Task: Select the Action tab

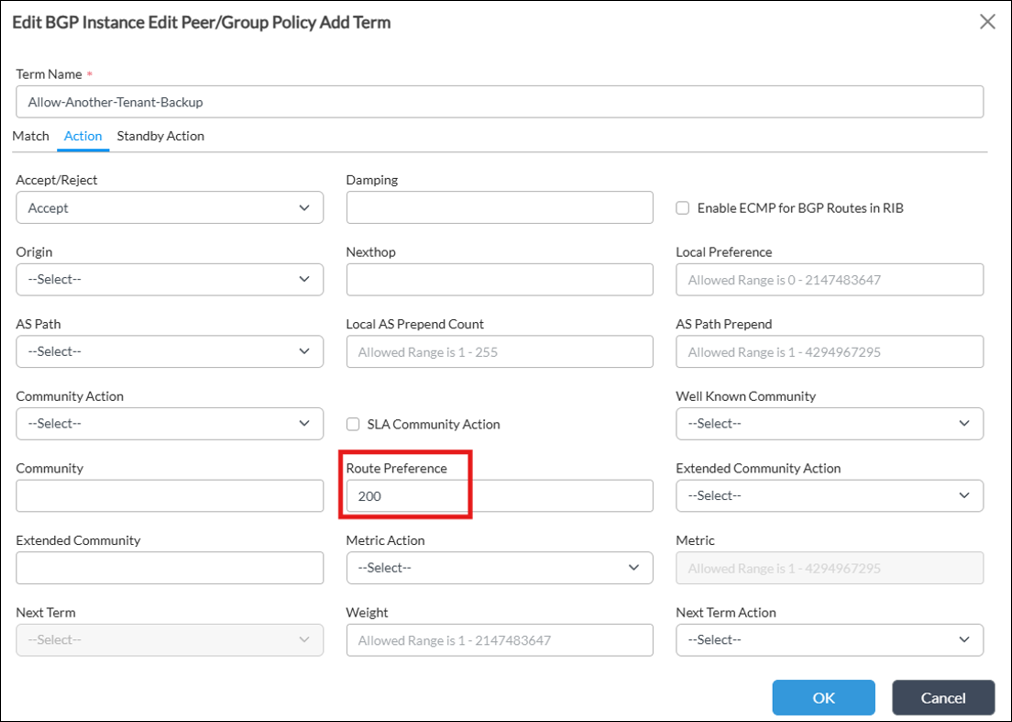Action: click(83, 136)
